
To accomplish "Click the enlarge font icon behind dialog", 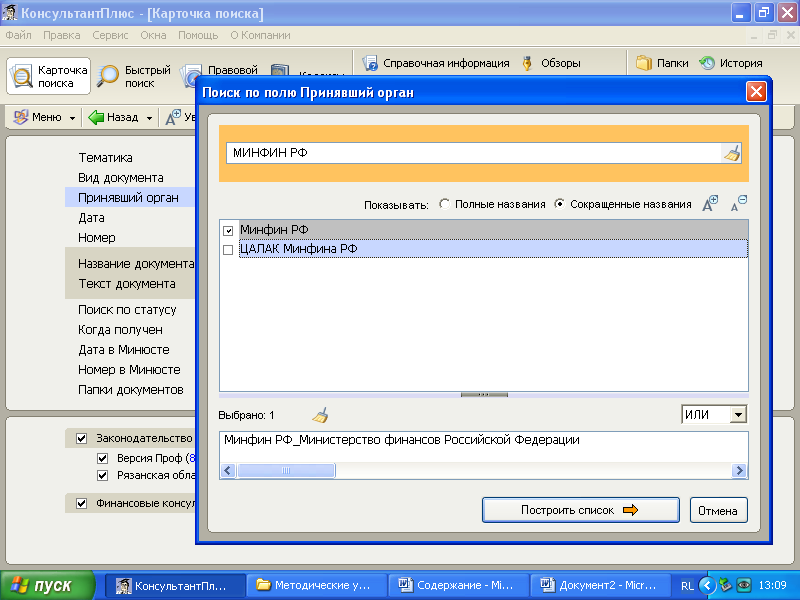I will click(173, 117).
